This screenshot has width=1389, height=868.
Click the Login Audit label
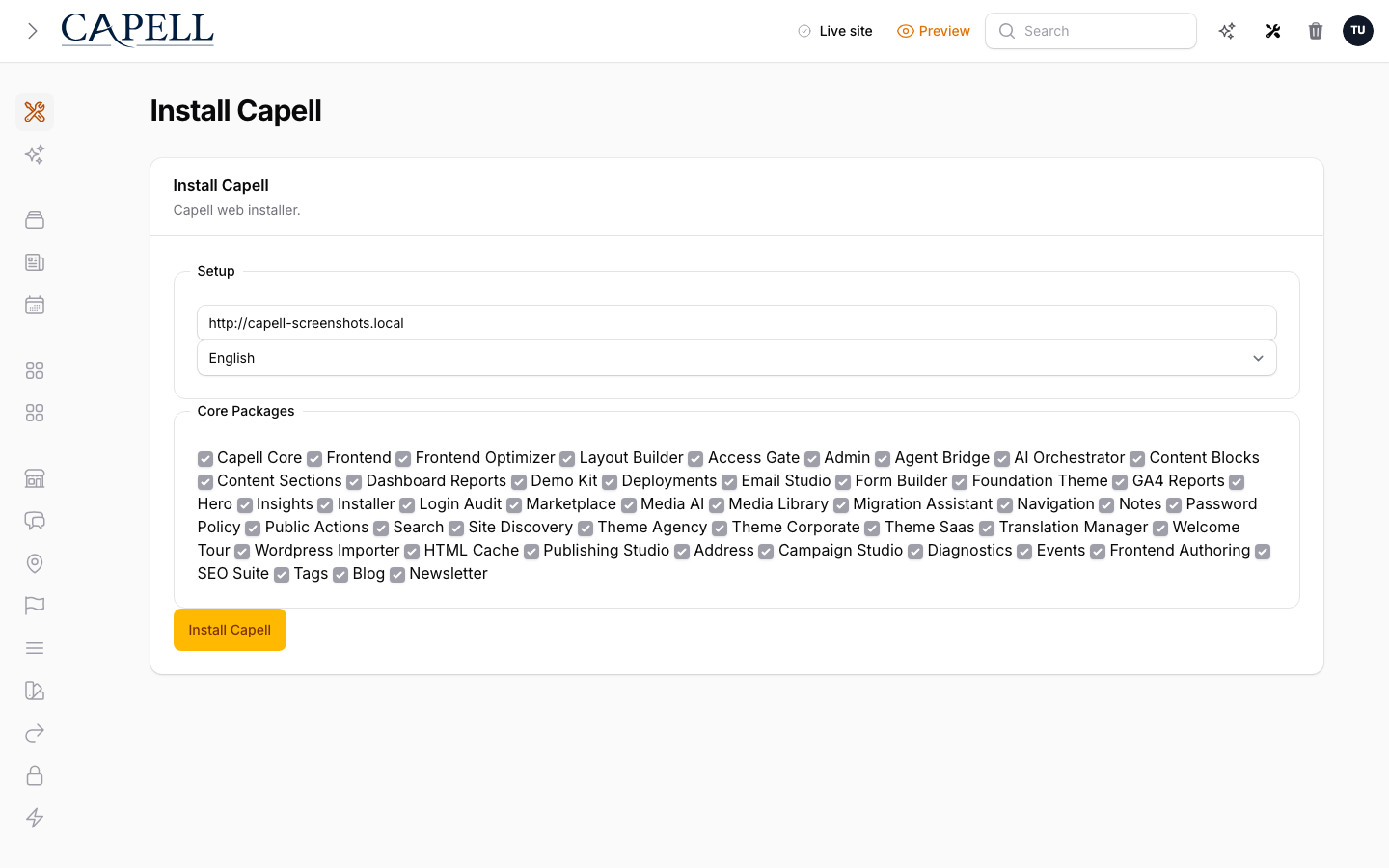[460, 503]
